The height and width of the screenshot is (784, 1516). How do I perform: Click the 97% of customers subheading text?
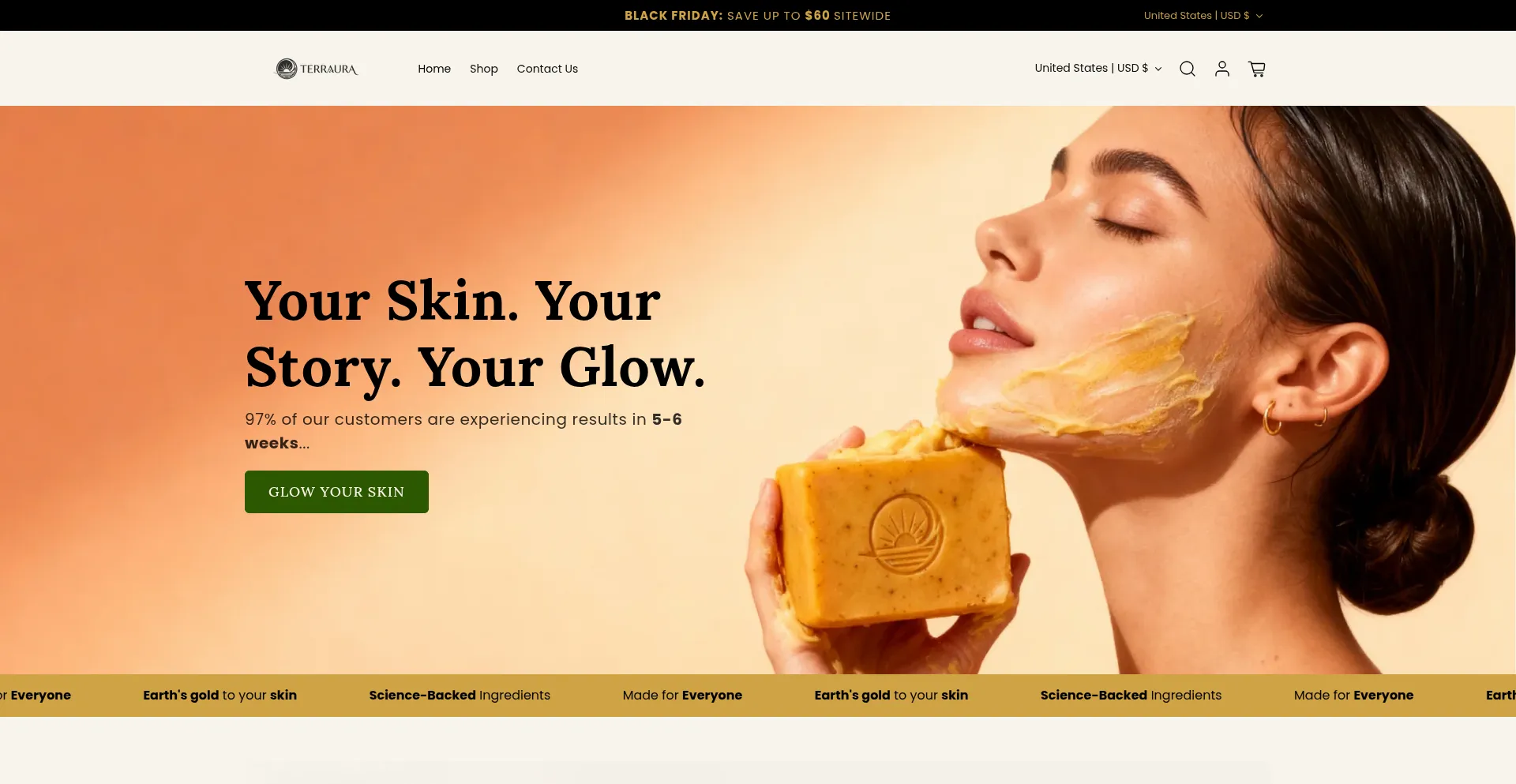(463, 431)
